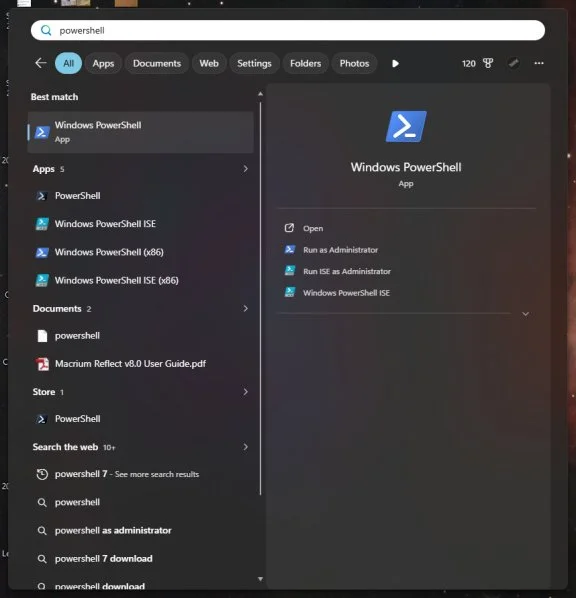
Task: Click the Windows PowerShell best match icon
Action: (42, 132)
